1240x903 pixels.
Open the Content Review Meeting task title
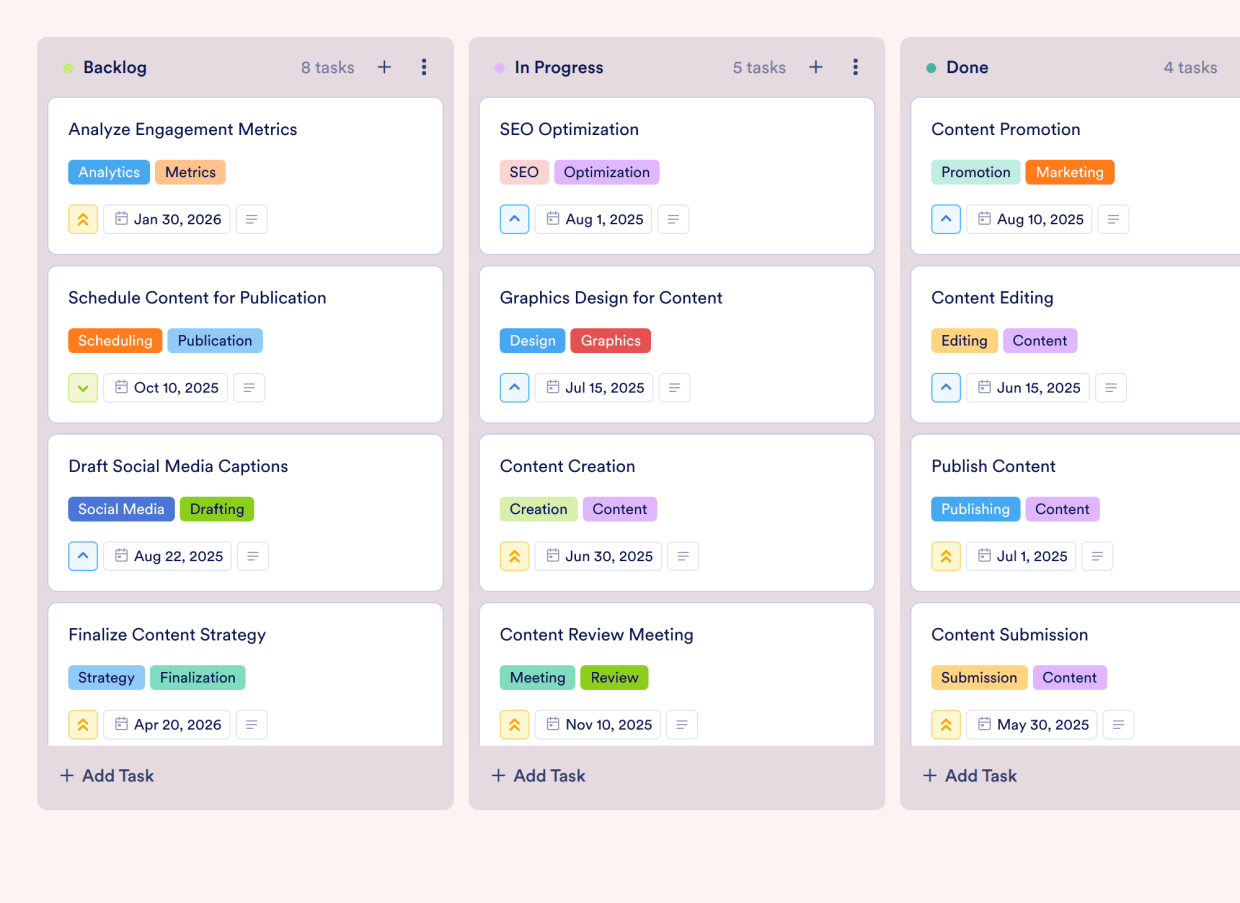click(x=596, y=635)
